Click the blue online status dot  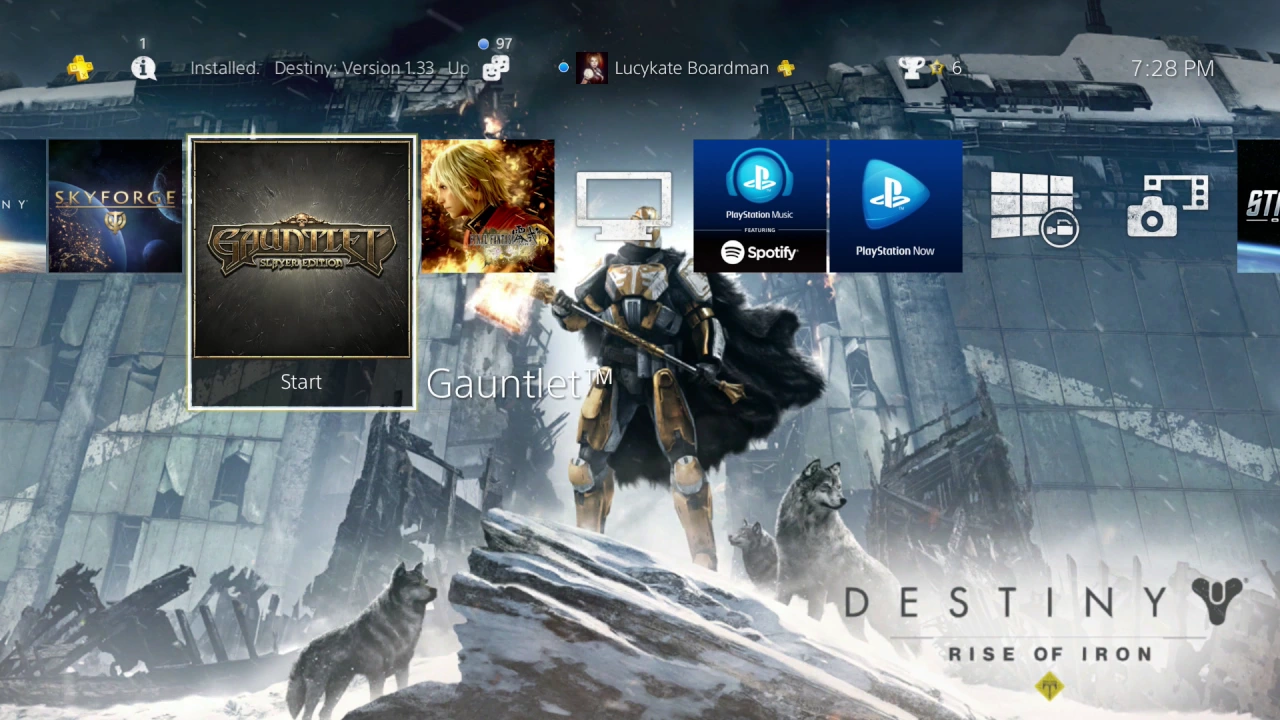[564, 68]
